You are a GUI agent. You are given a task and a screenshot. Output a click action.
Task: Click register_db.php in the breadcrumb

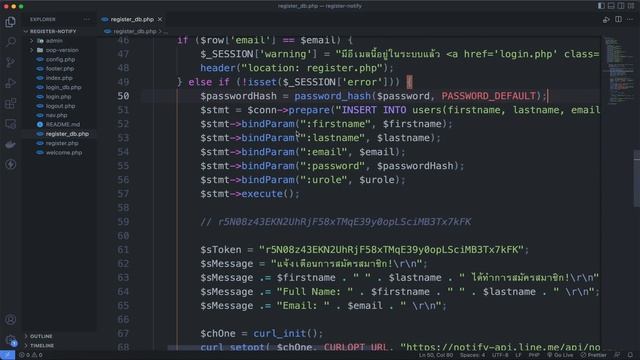pyautogui.click(x=134, y=31)
